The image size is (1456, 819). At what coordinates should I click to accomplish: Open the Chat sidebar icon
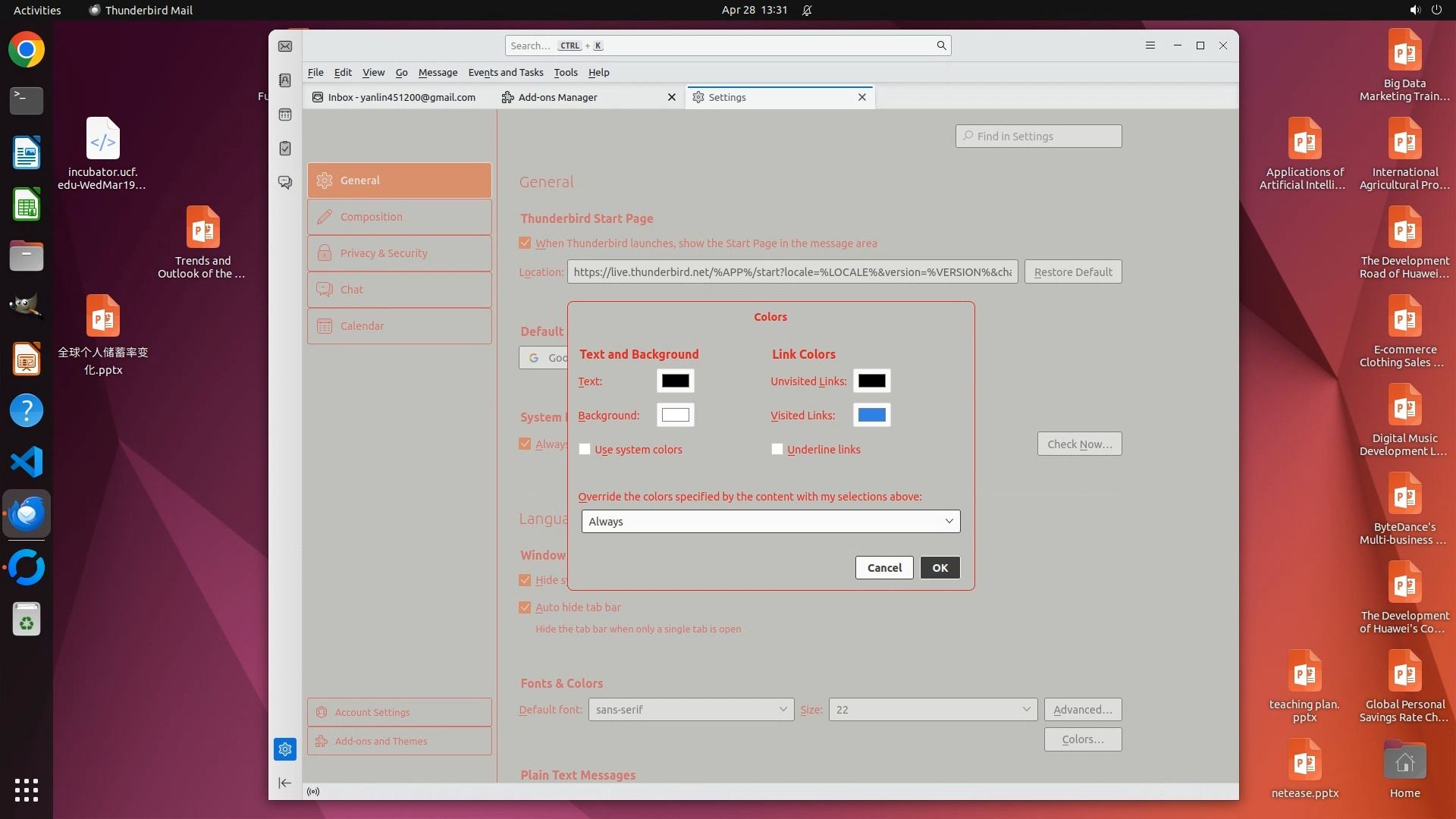[285, 183]
